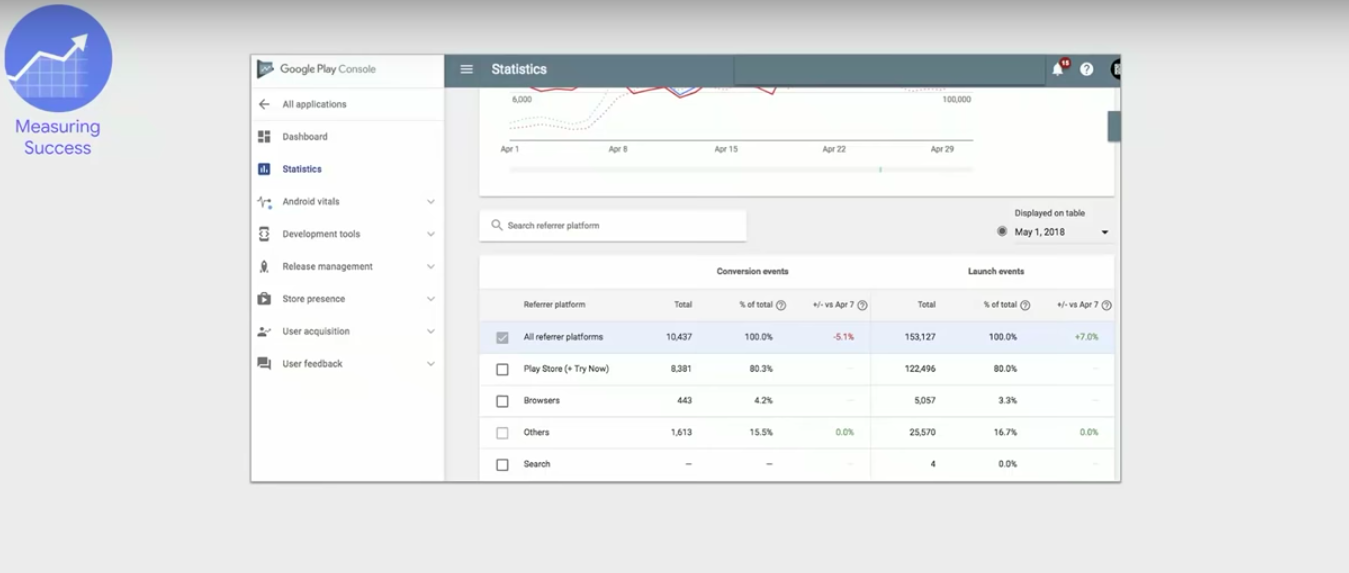
Task: Go to User feedback in sidebar
Action: click(x=312, y=364)
